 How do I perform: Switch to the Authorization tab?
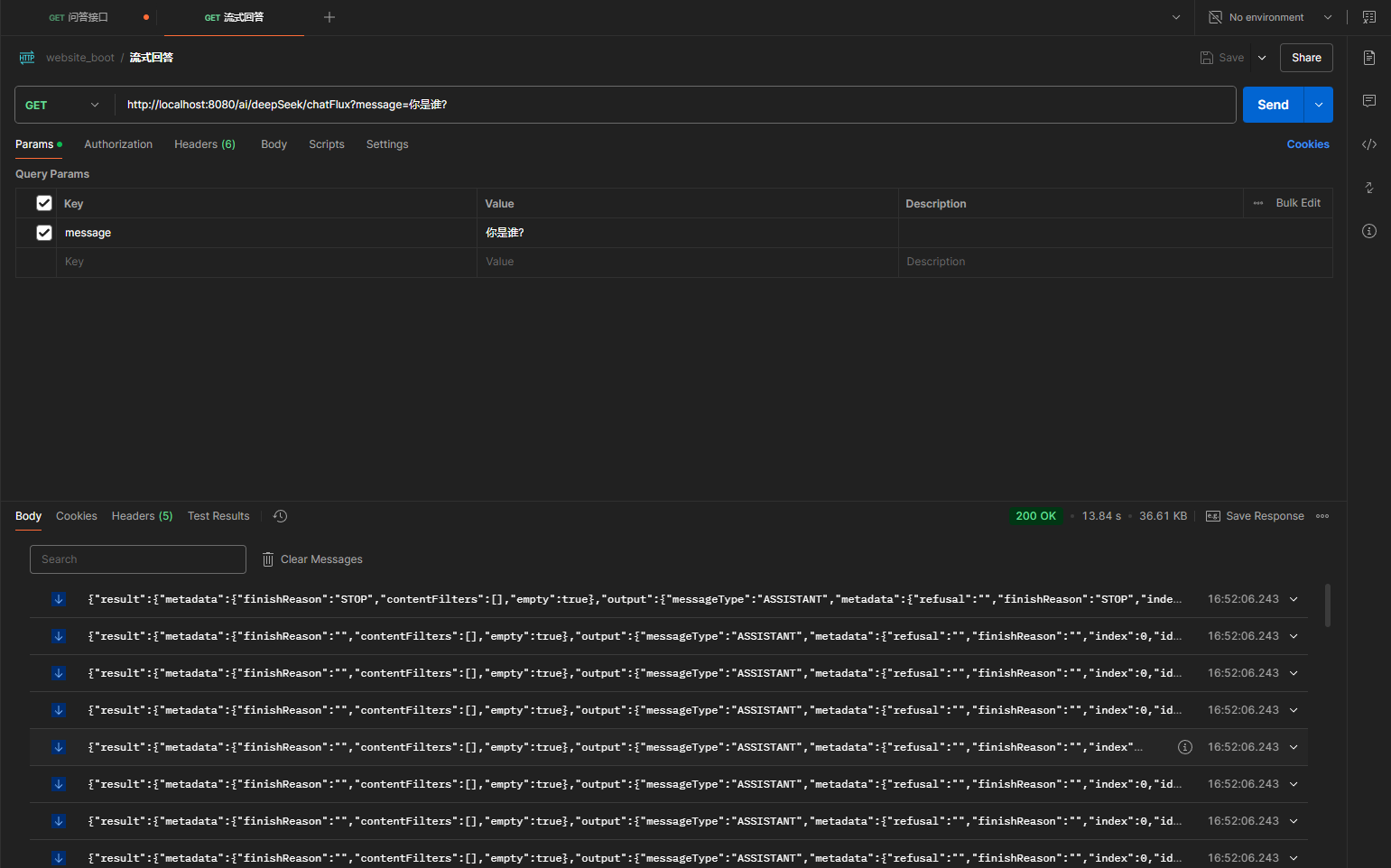(x=118, y=144)
